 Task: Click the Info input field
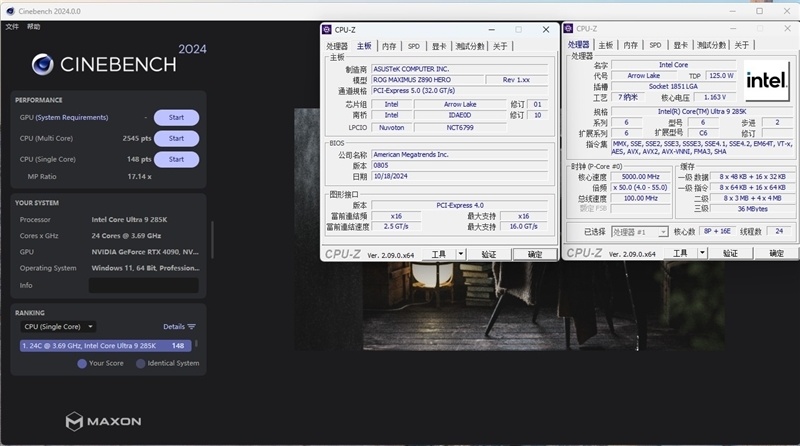click(x=144, y=285)
